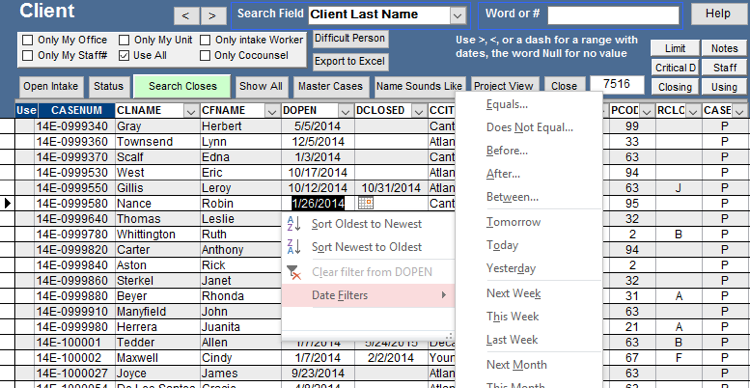Click the record count field 7516
Image resolution: width=750 pixels, height=388 pixels.
(x=617, y=85)
